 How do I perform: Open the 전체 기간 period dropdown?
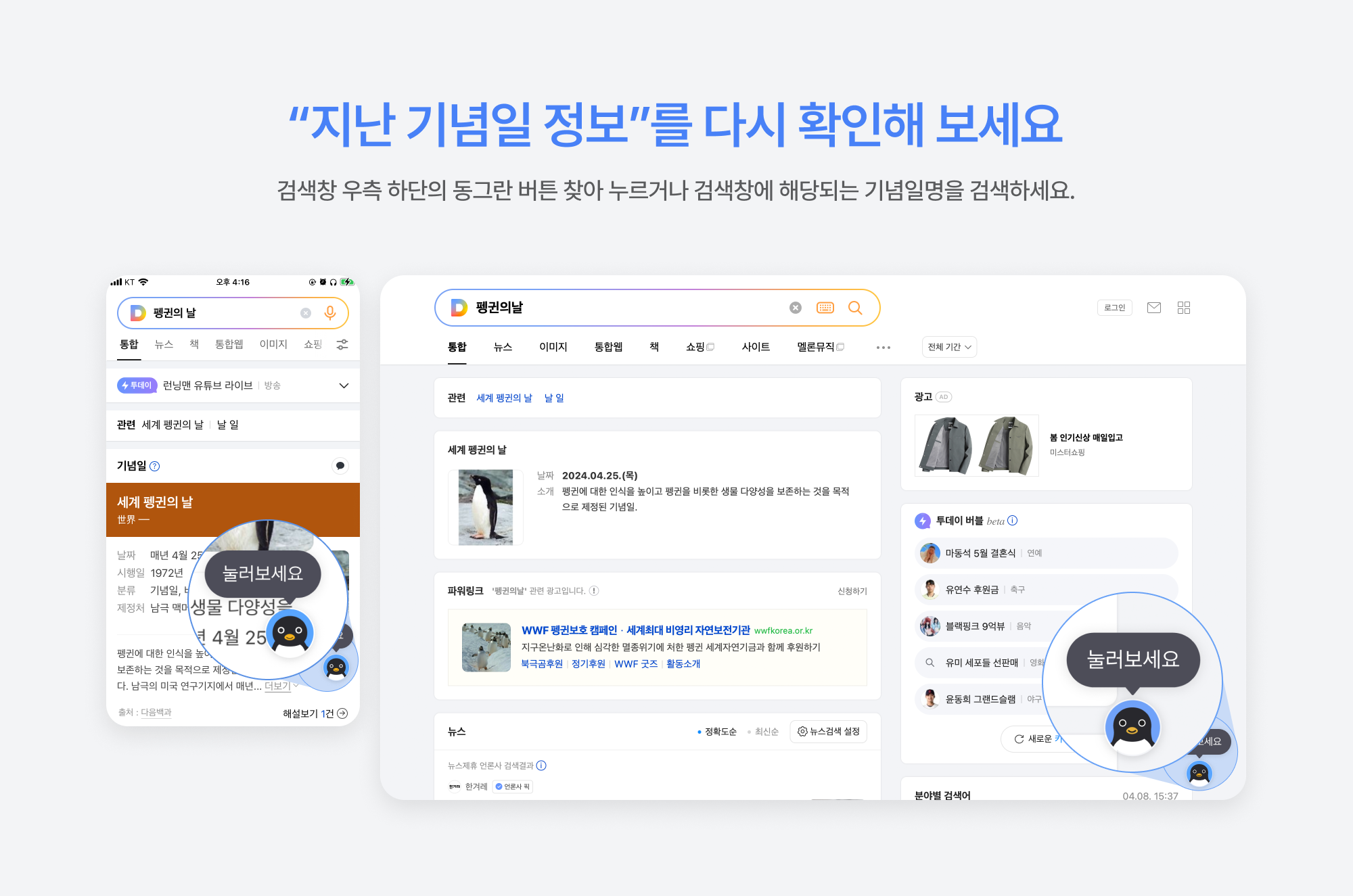[x=949, y=347]
